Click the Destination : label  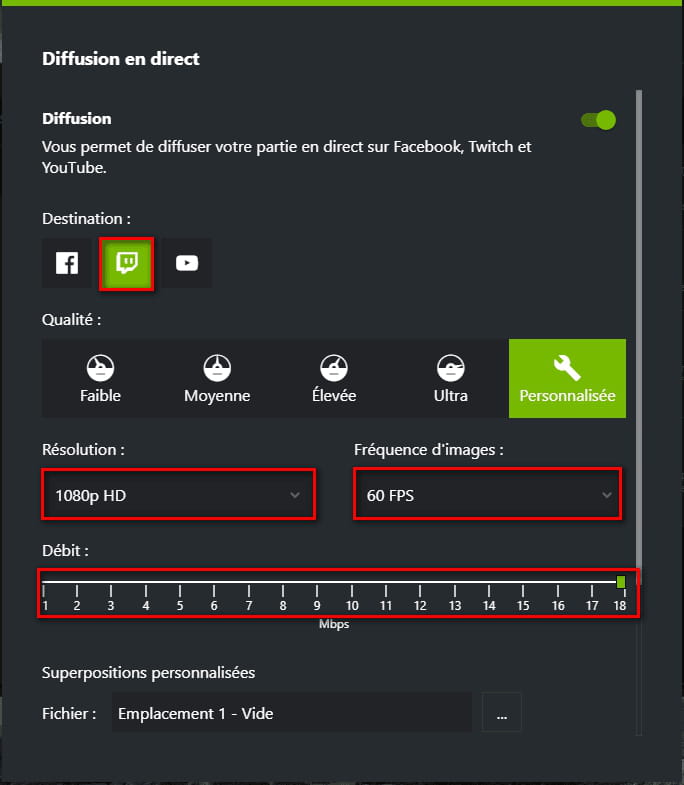click(86, 219)
